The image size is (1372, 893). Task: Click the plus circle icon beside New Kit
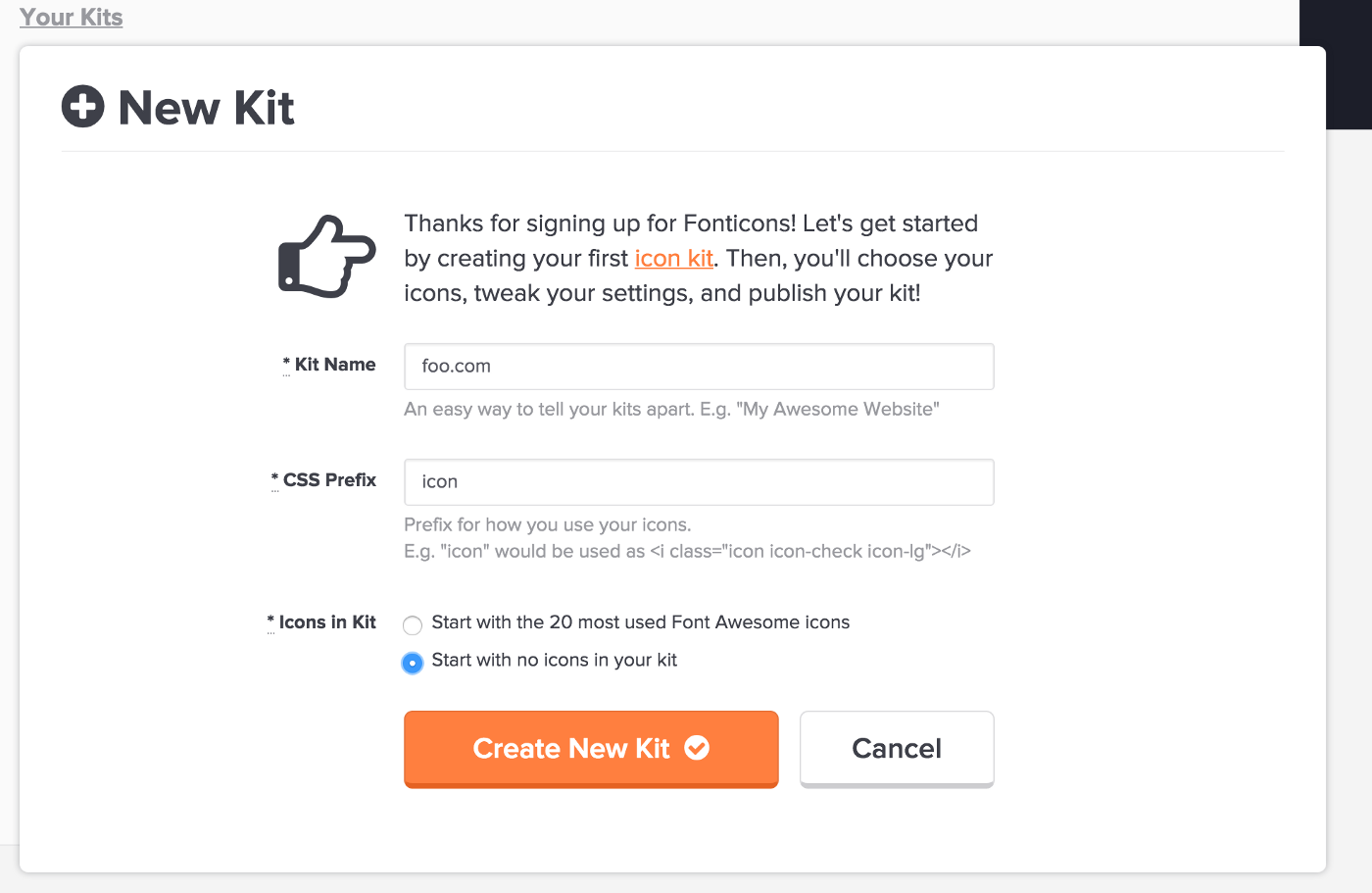(x=83, y=107)
